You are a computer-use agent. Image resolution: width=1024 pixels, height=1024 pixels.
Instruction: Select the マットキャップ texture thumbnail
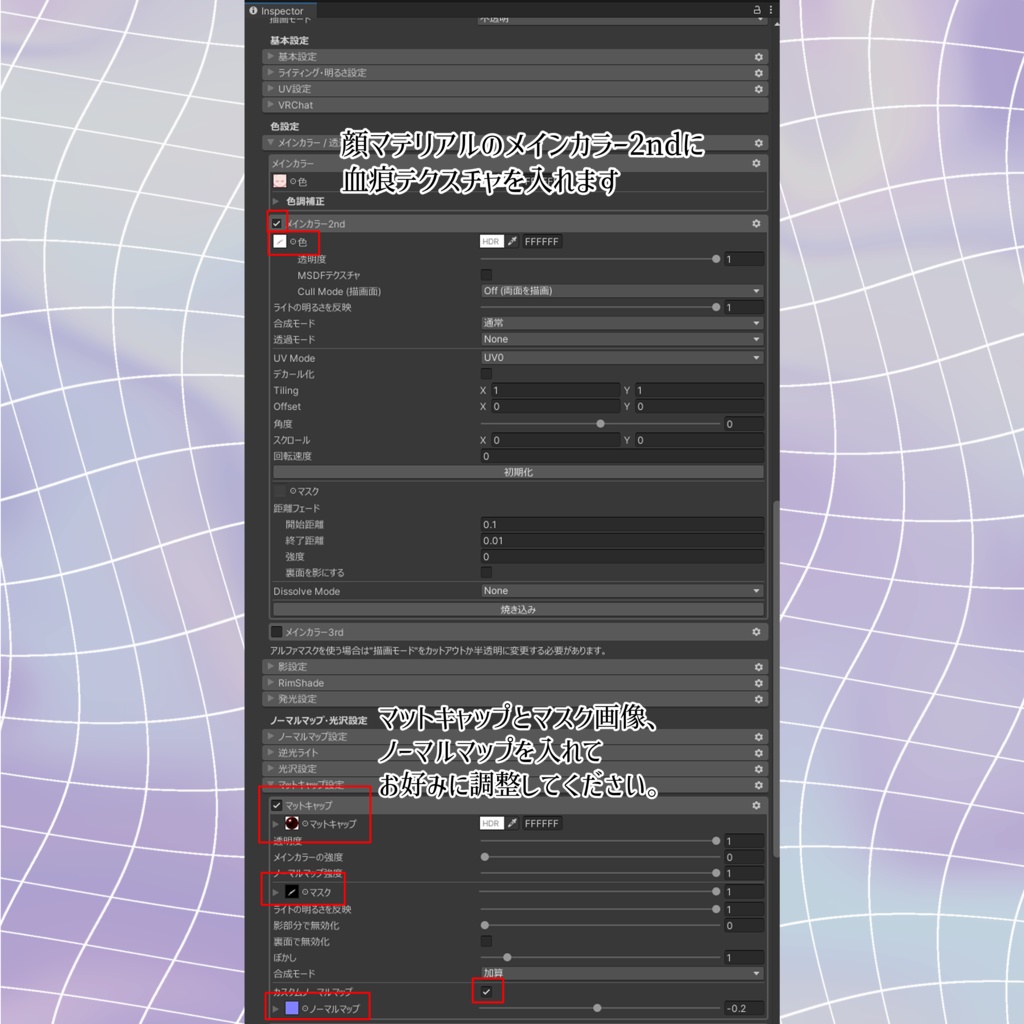click(x=292, y=824)
